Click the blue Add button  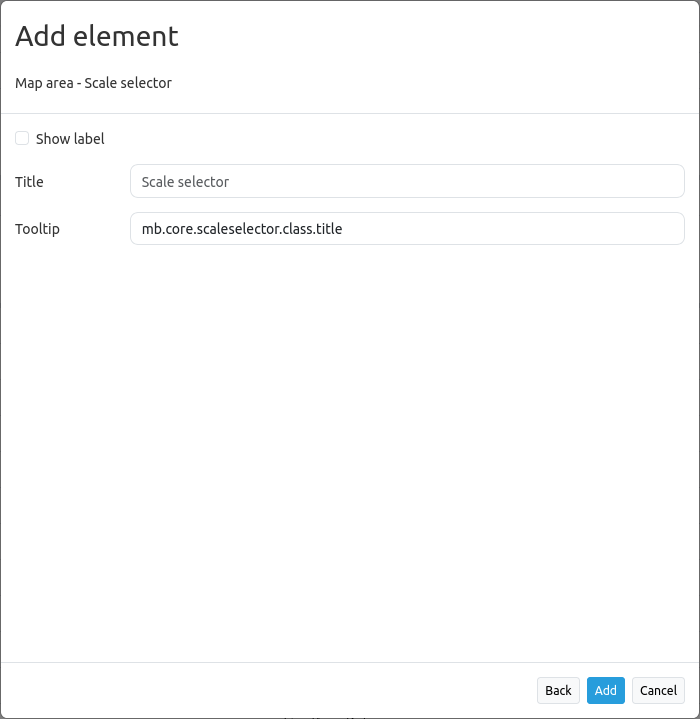pos(605,691)
